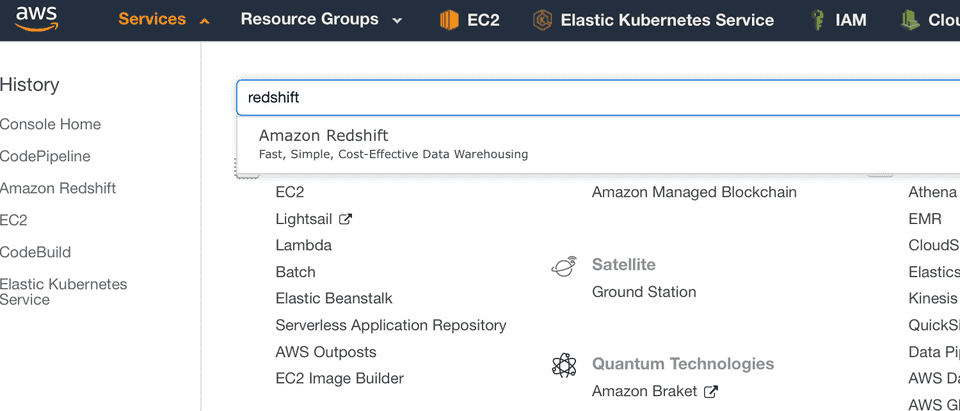Click the Satellite category icon

pyautogui.click(x=564, y=266)
